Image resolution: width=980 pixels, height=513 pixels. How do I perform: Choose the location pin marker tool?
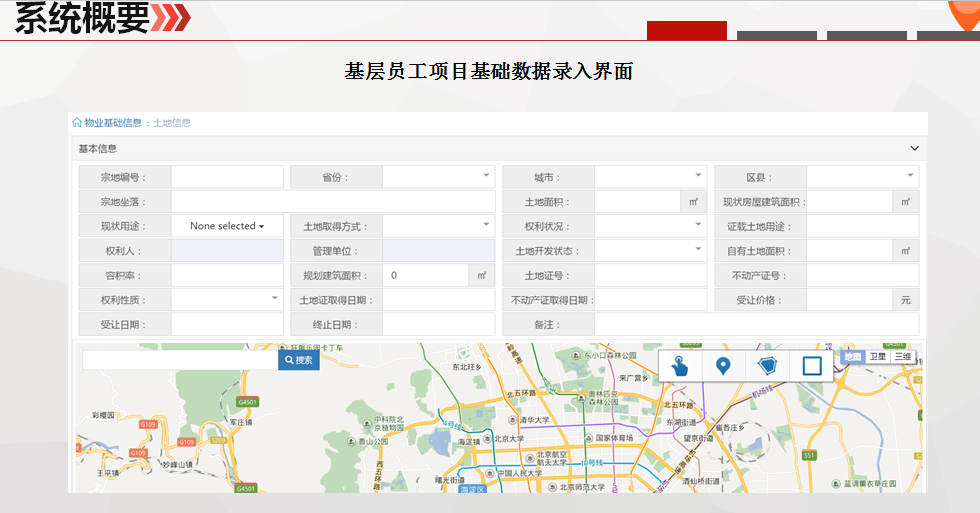723,366
